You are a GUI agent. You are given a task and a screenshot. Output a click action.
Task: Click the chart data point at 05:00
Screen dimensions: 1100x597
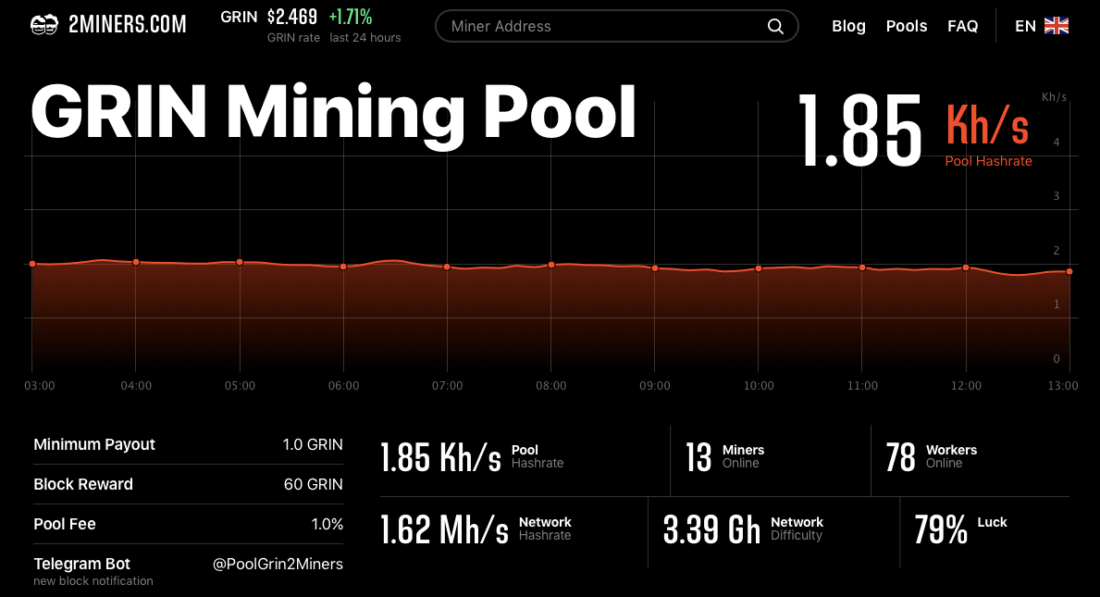240,262
